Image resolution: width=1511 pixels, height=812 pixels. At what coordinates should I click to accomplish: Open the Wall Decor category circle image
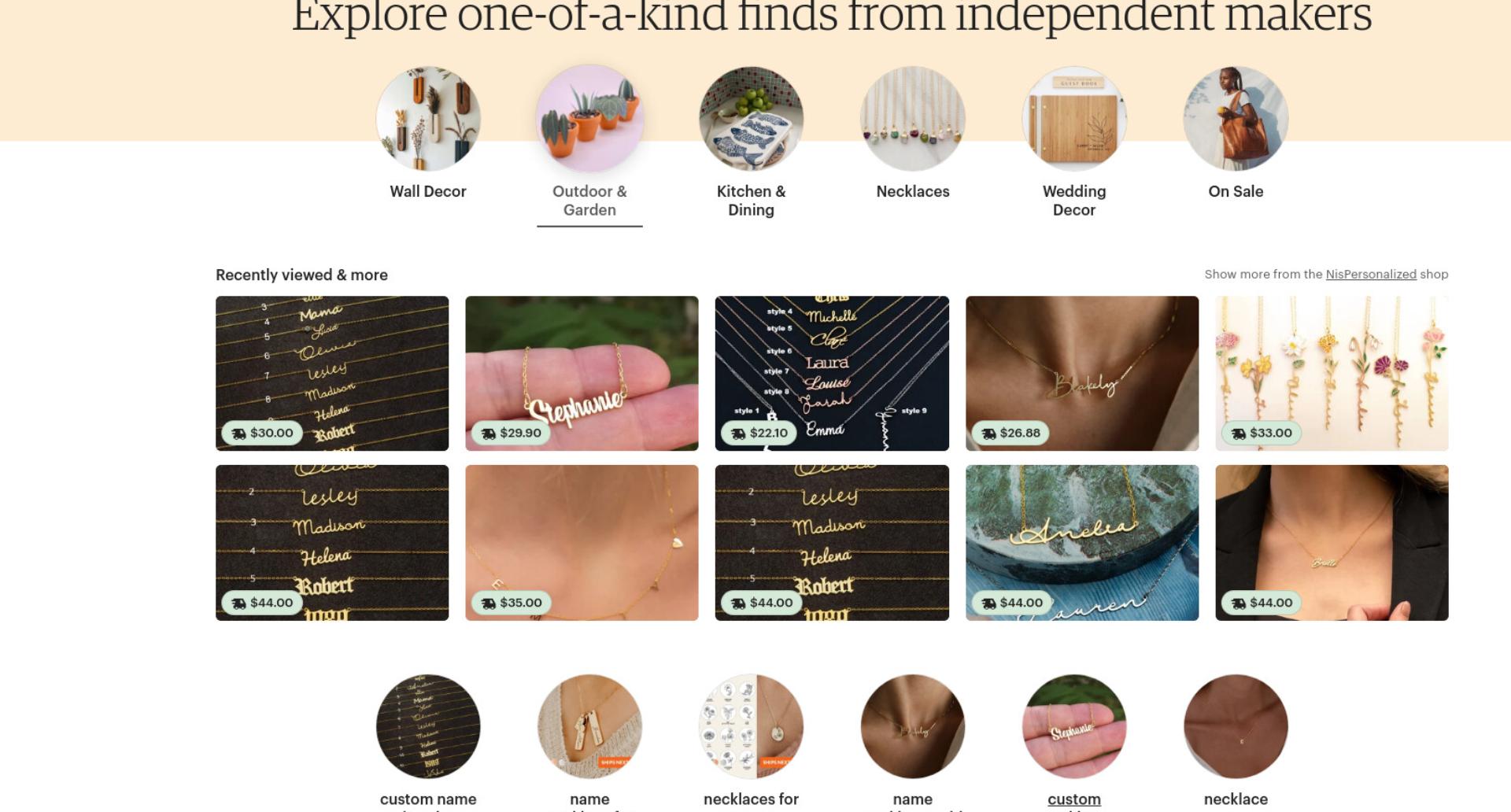[x=428, y=118]
